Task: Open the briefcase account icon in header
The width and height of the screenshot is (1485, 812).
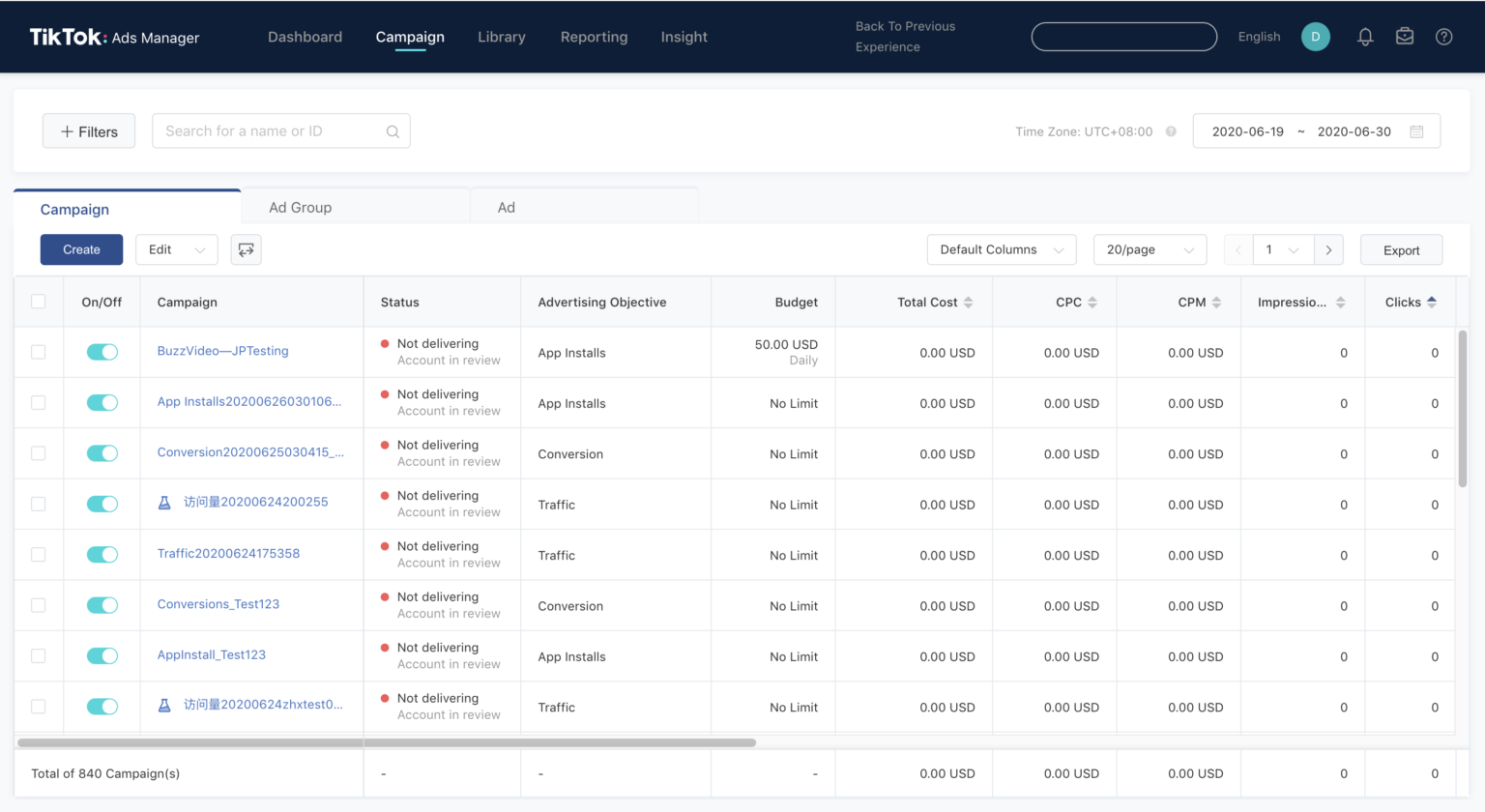Action: point(1405,37)
